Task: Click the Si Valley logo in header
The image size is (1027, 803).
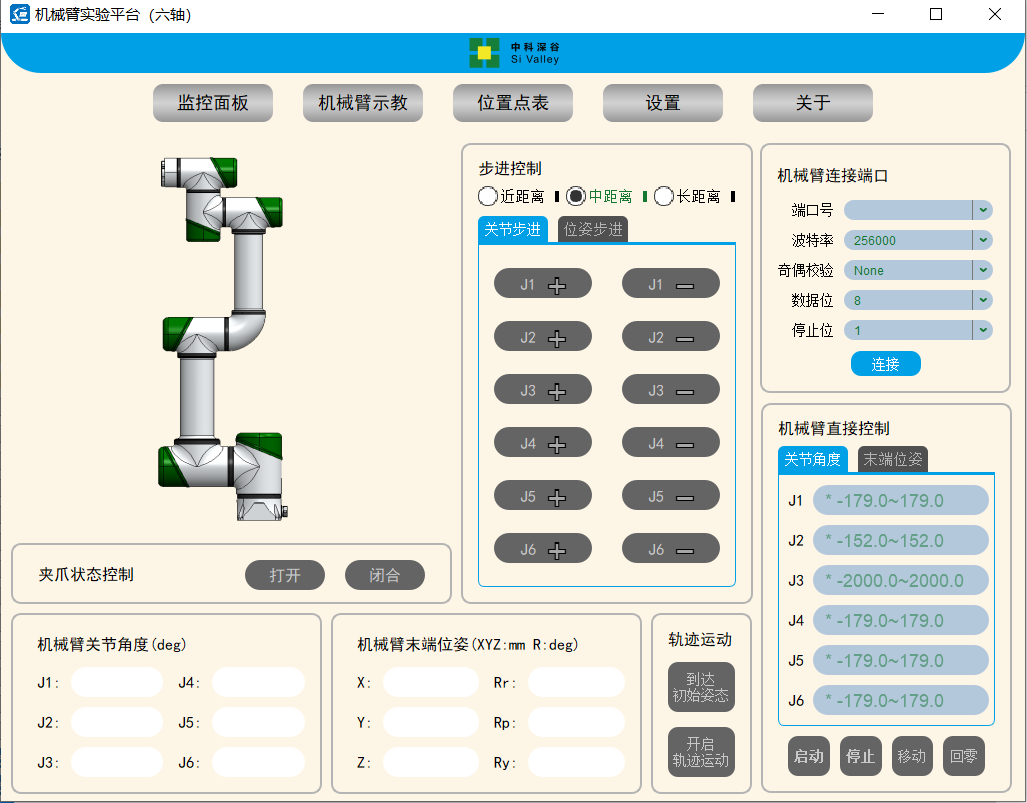Action: 514,53
